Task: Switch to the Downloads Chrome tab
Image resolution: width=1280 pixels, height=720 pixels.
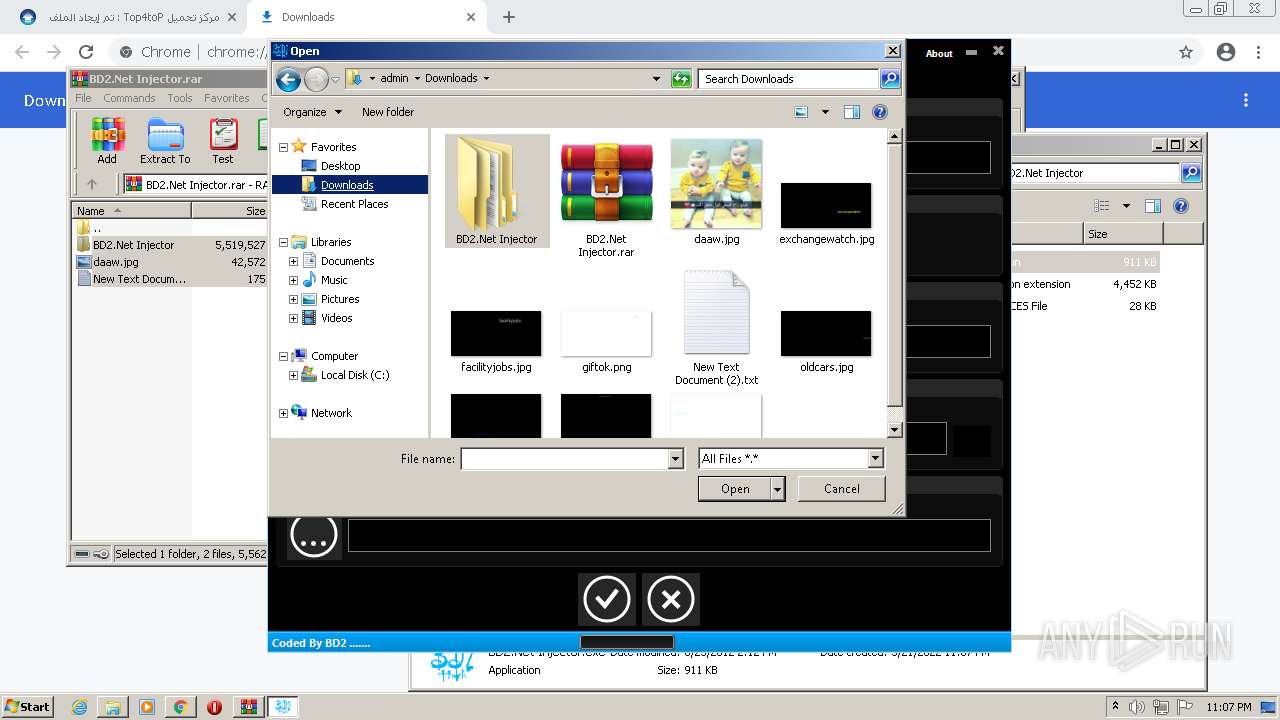Action: pyautogui.click(x=366, y=17)
